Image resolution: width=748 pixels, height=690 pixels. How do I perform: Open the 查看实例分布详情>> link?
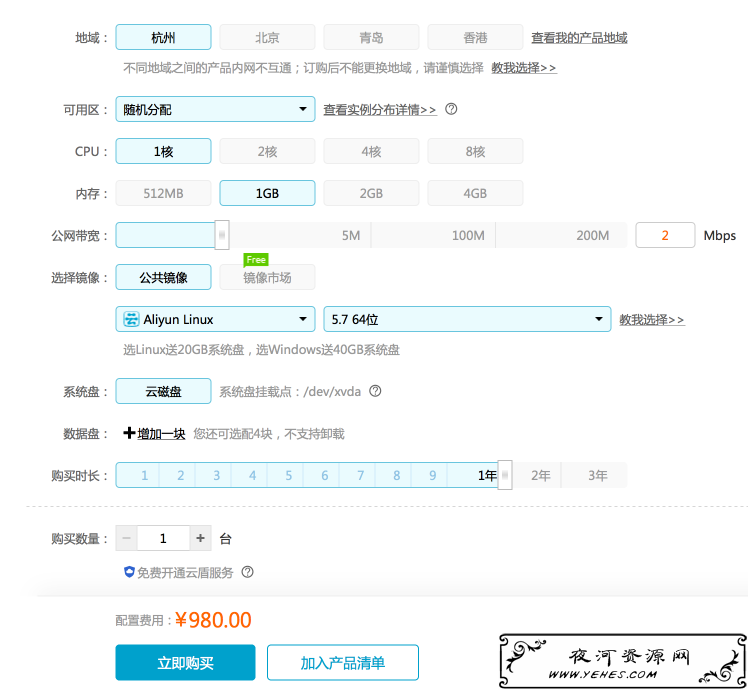[380, 110]
